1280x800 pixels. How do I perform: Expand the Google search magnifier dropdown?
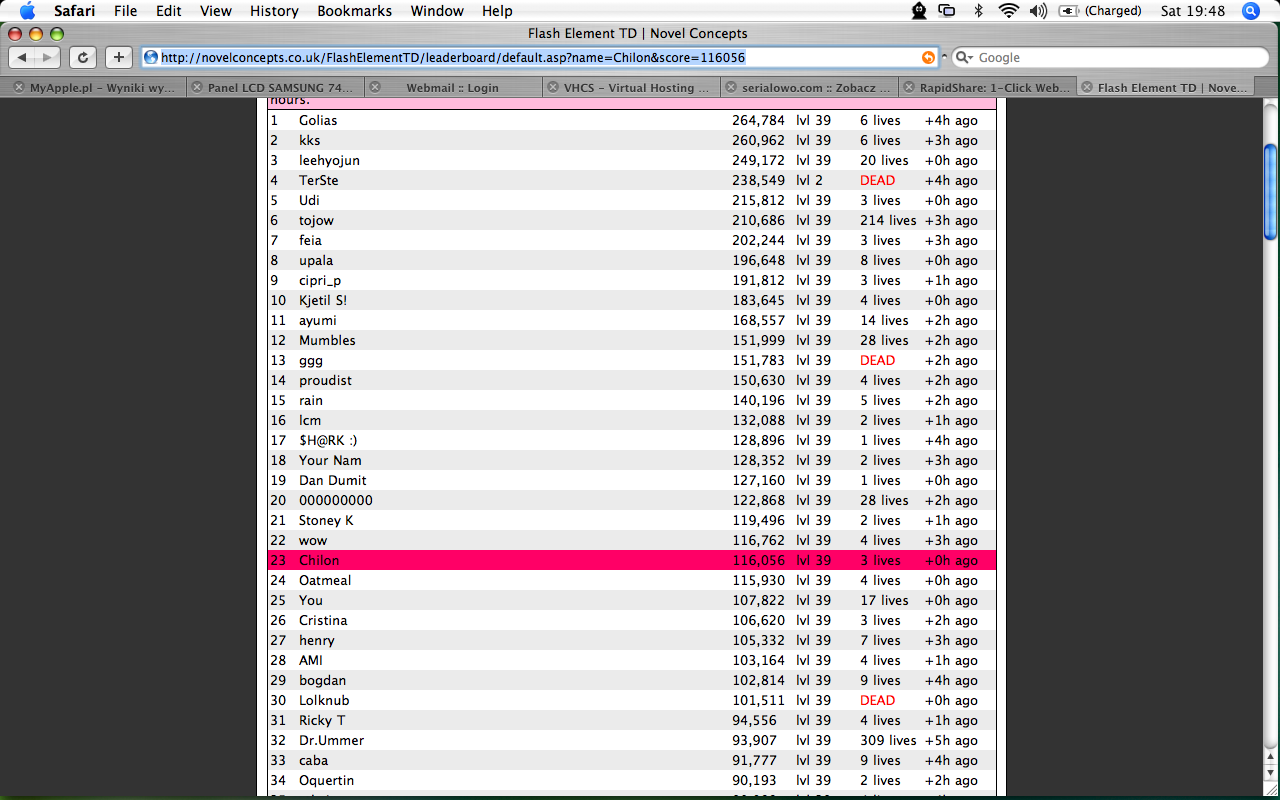965,57
